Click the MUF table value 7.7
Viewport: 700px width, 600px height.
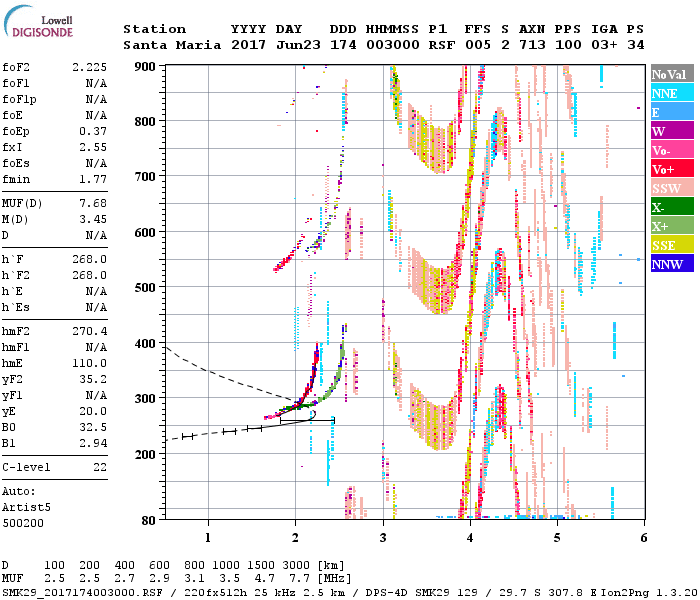click(299, 579)
